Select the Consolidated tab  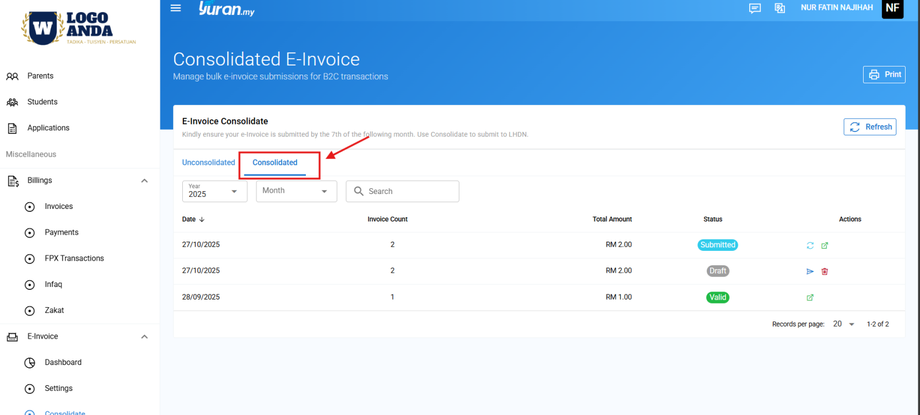275,162
